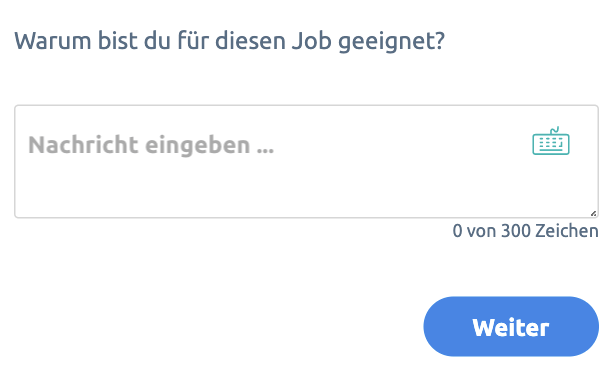Activate the keyboard input helper icon
Viewport: 610px width, 376px height.
tap(551, 141)
